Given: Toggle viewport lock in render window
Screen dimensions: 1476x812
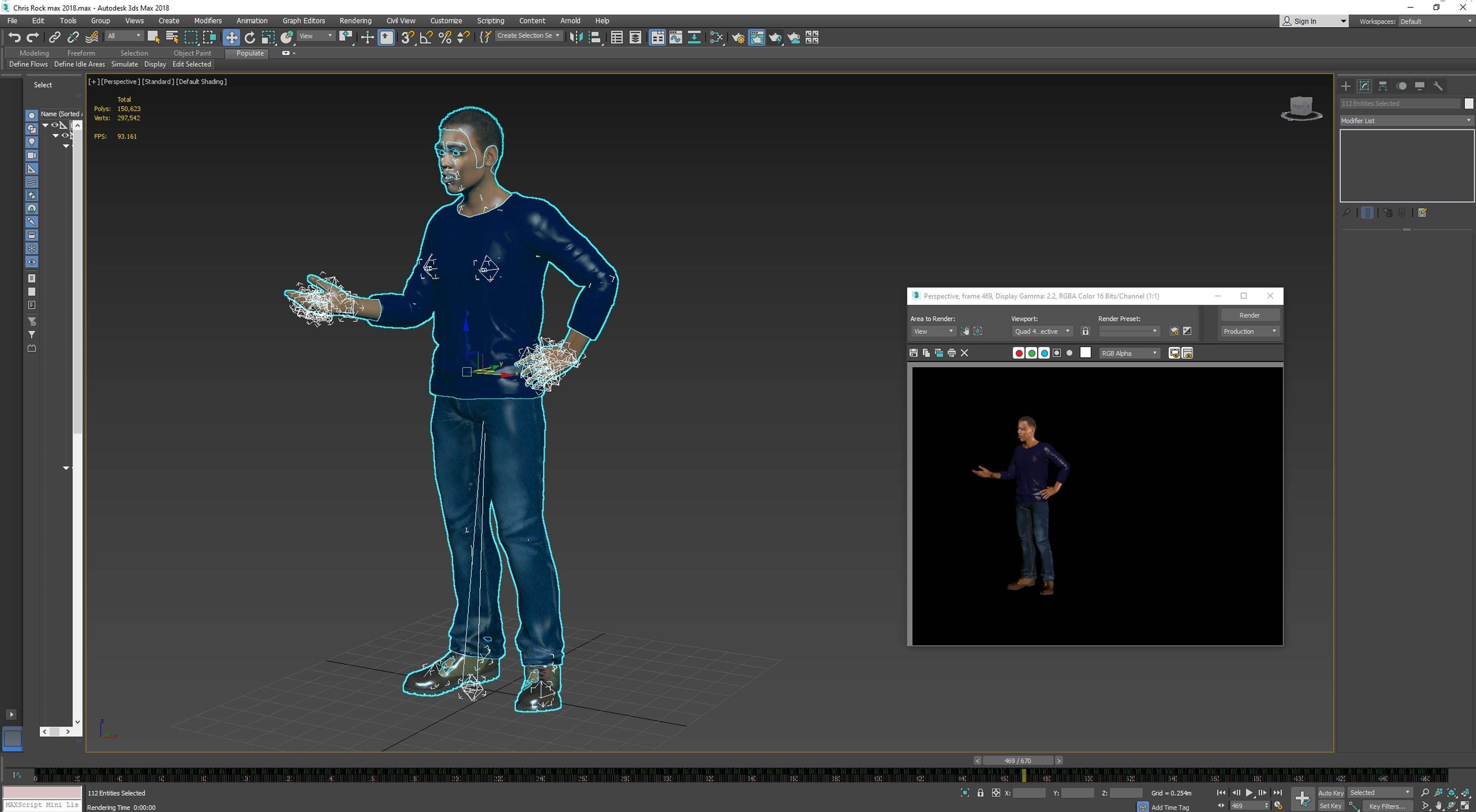Looking at the screenshot, I should click(1085, 331).
